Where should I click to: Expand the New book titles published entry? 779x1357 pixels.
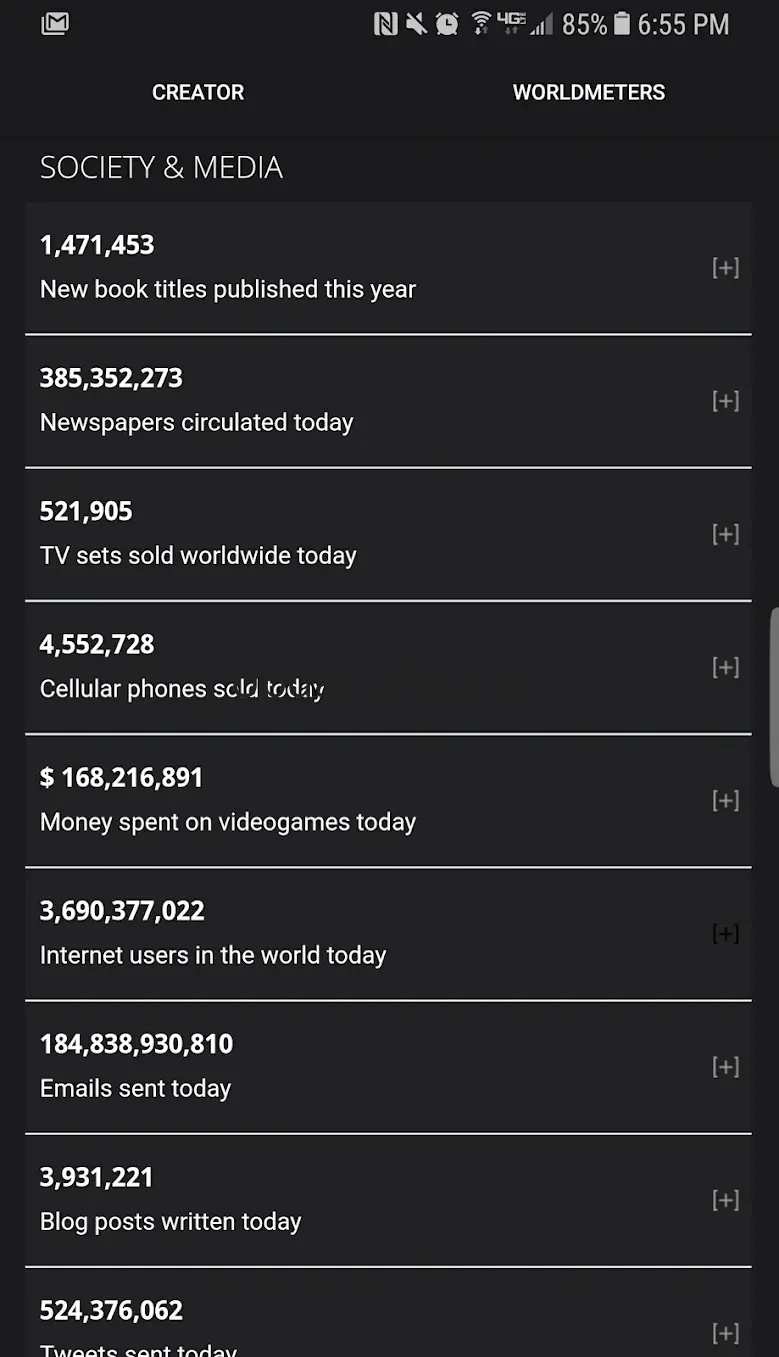[725, 268]
